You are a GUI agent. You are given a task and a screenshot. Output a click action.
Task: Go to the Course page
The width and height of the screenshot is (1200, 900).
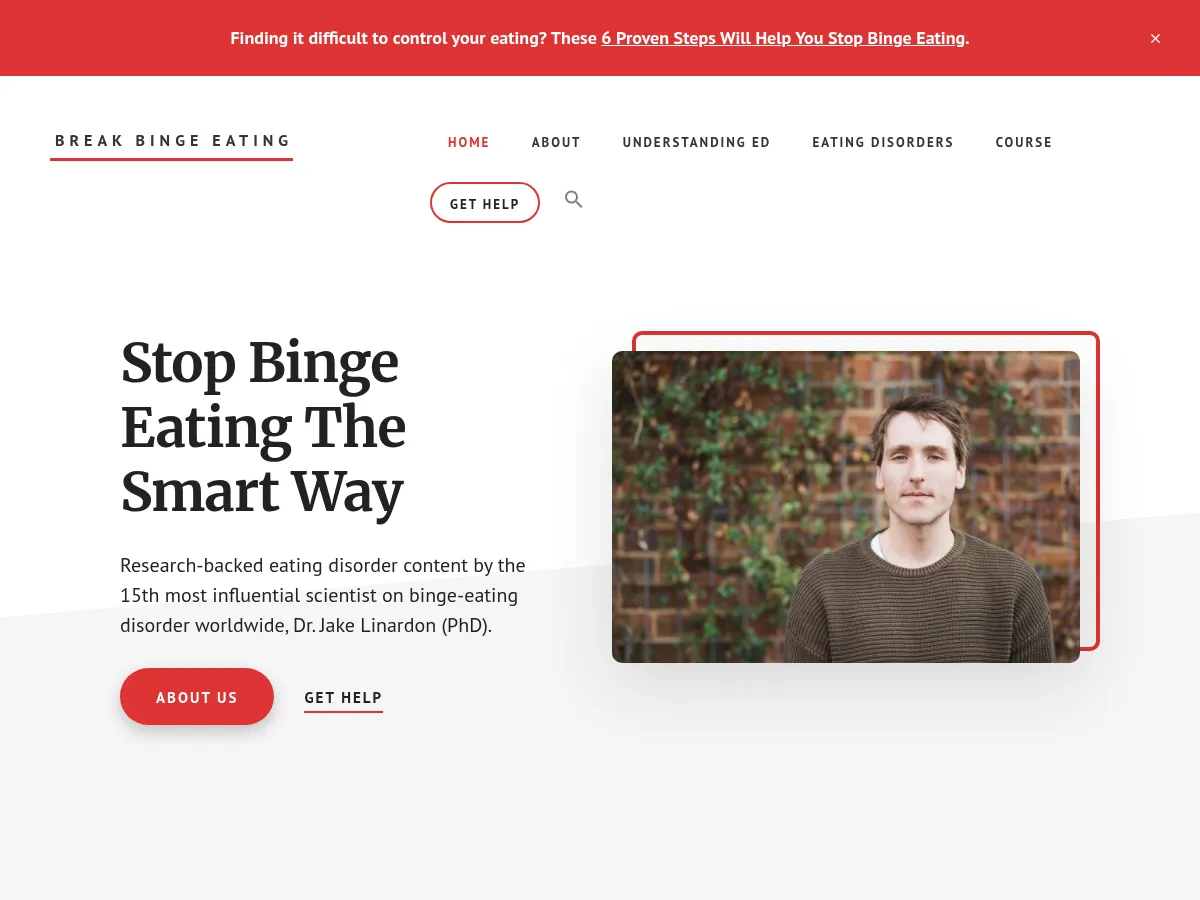[1024, 142]
